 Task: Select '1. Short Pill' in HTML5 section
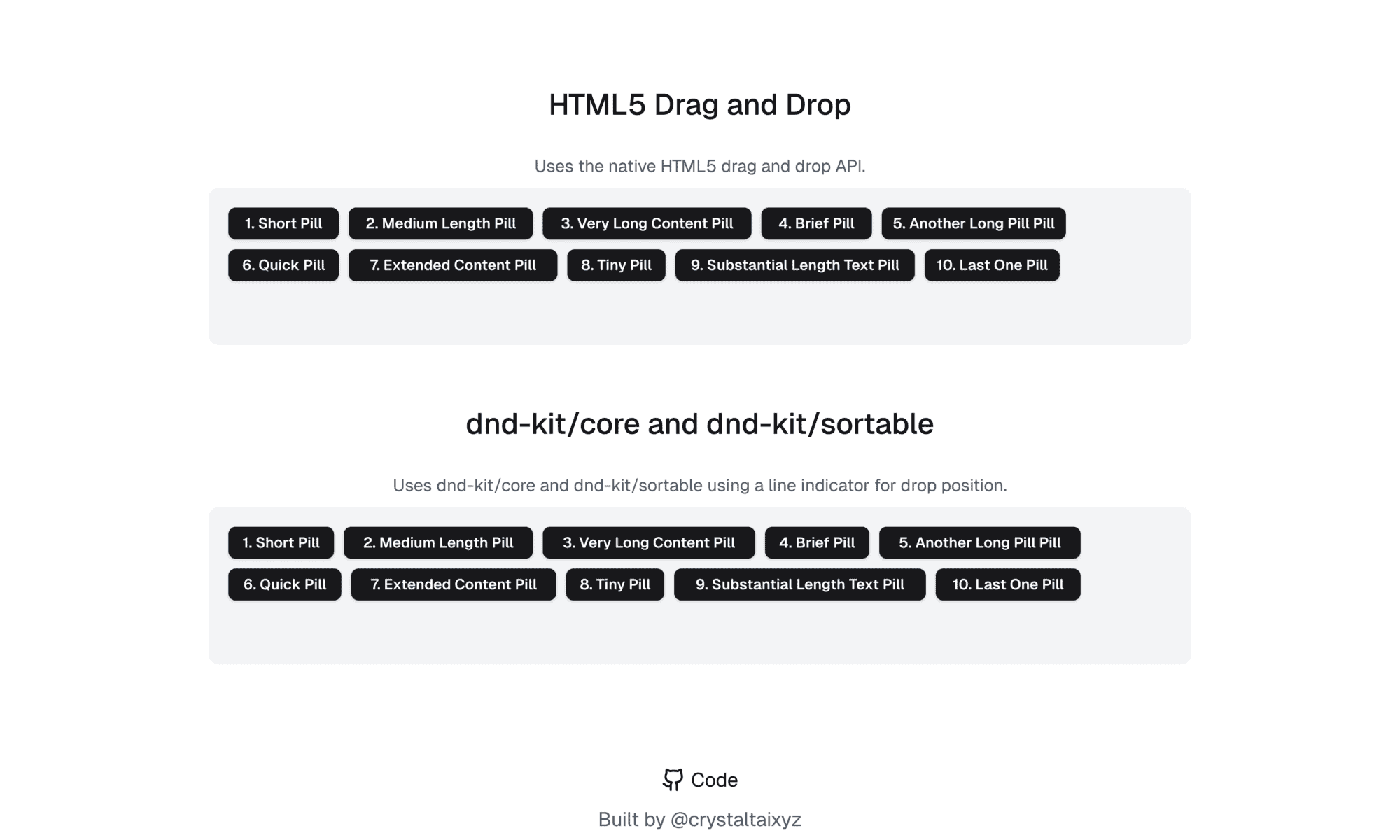click(x=283, y=223)
